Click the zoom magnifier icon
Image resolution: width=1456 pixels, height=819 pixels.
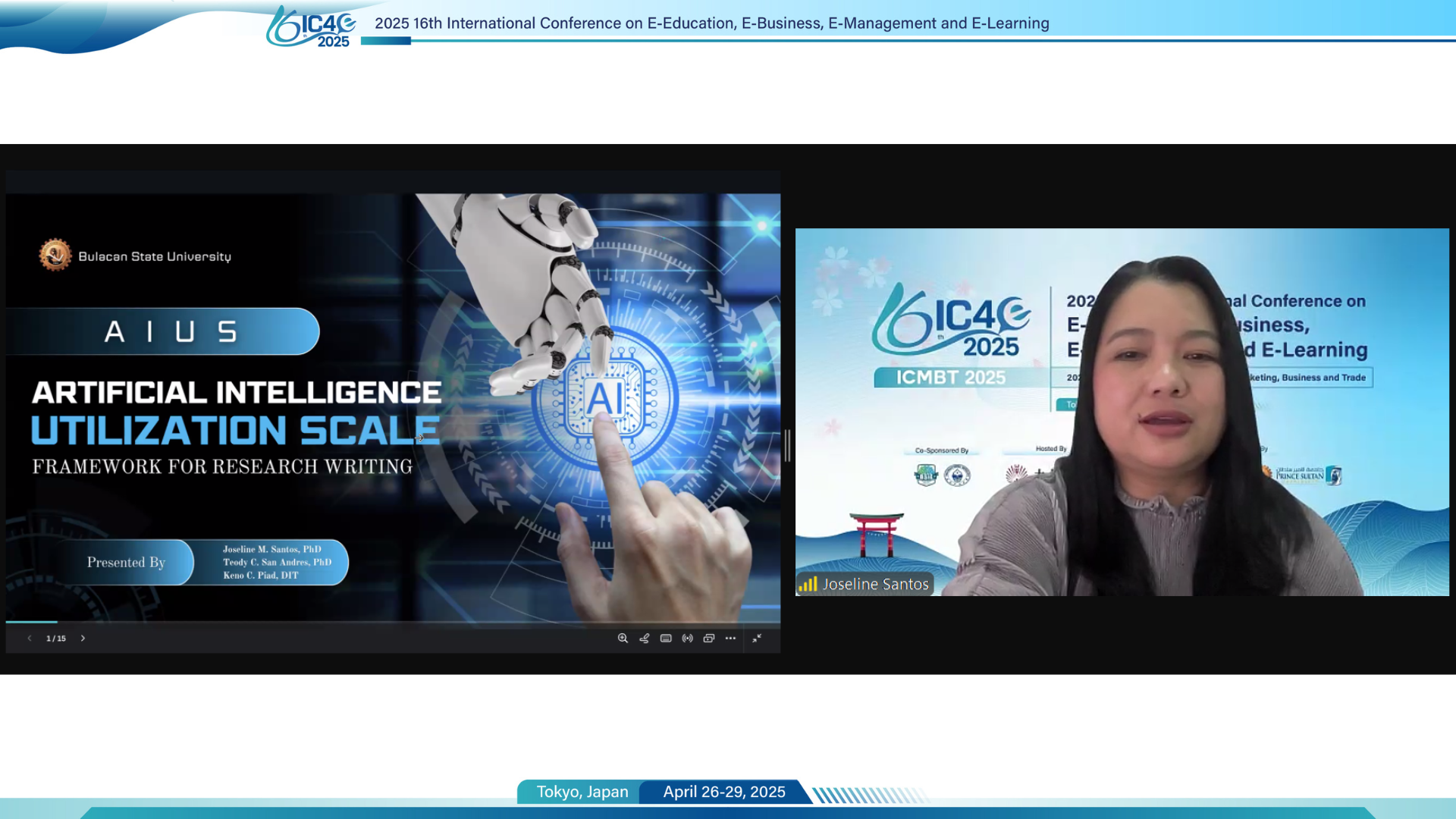coord(623,639)
